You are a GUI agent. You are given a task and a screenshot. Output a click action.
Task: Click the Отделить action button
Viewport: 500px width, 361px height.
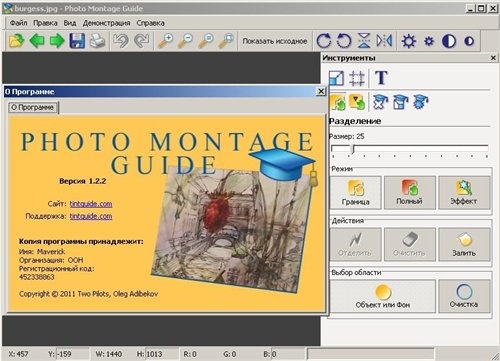coord(356,244)
